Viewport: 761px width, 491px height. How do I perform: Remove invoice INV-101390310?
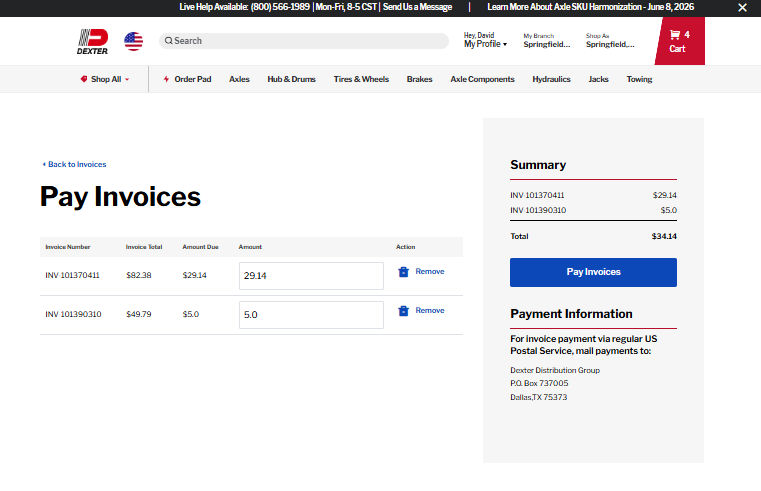click(x=430, y=310)
